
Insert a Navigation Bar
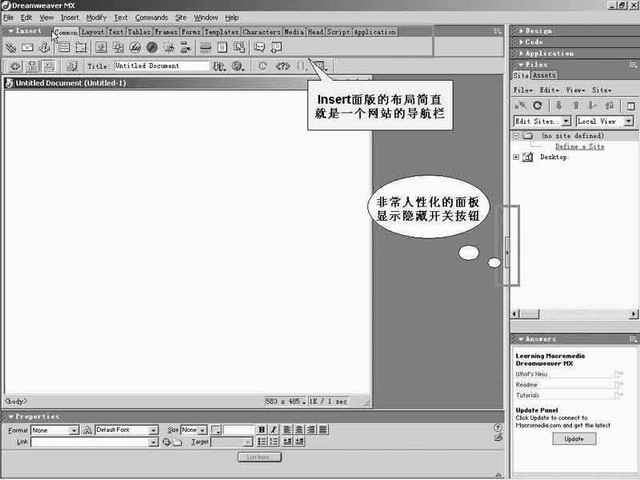click(185, 48)
